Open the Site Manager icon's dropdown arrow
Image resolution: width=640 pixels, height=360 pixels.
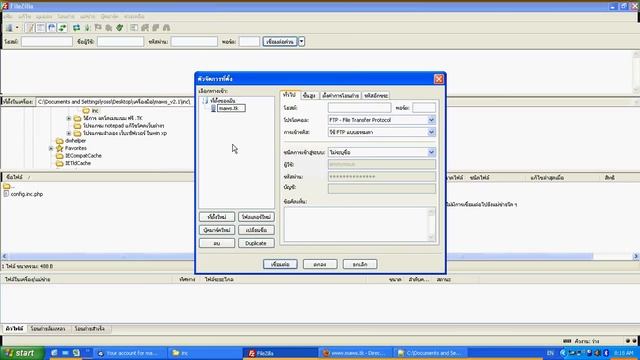(x=17, y=28)
